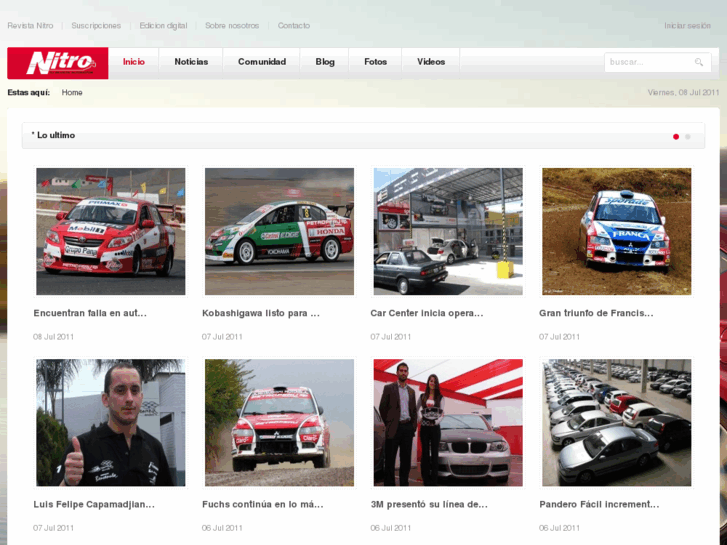Open the Videos menu tab
Screen dimensions: 727x545
pyautogui.click(x=431, y=62)
